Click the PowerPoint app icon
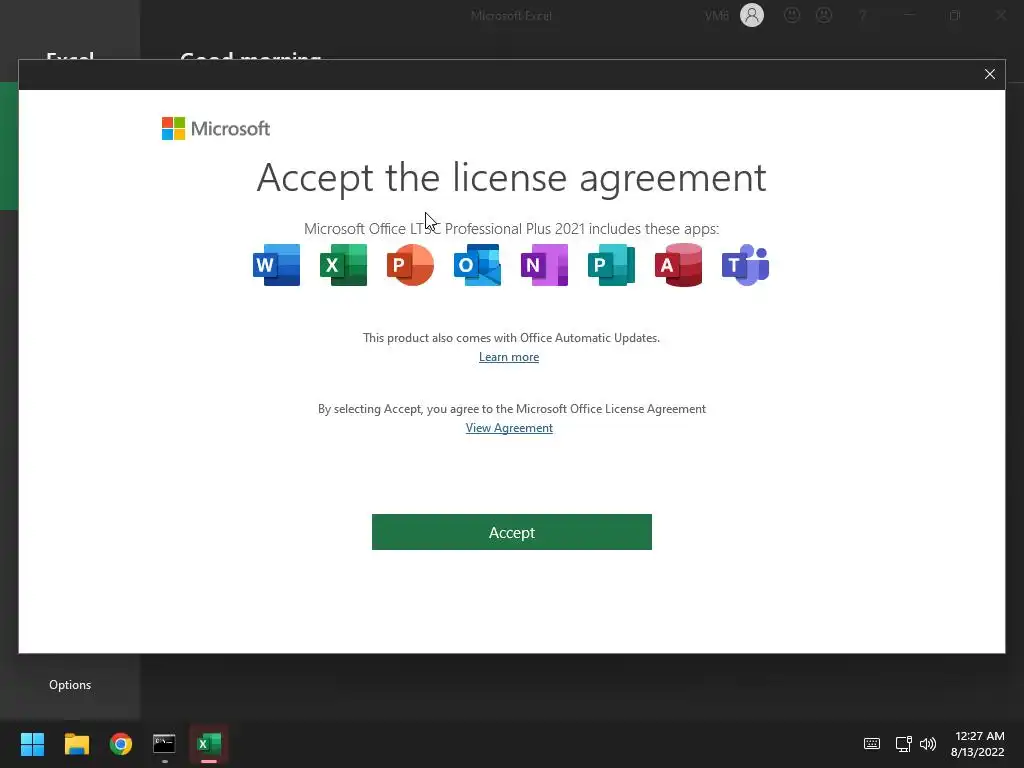The height and width of the screenshot is (768, 1024). (x=410, y=265)
